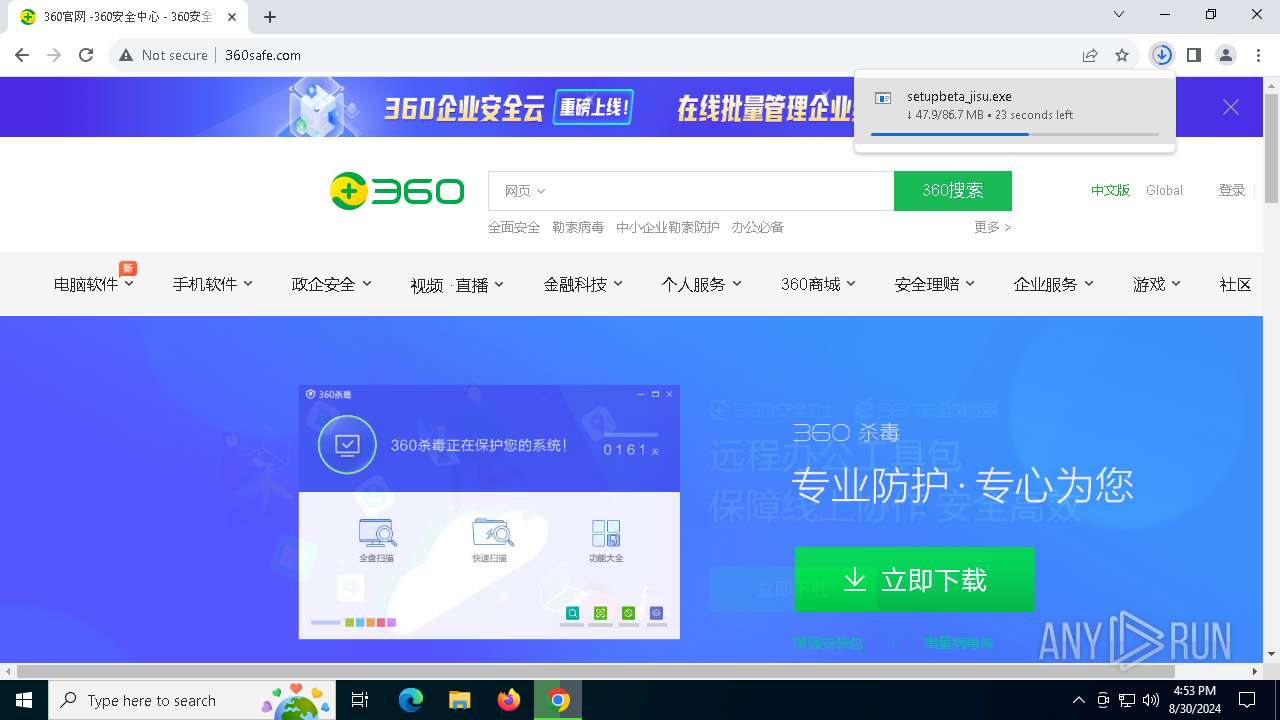Click the 勒索病毒 suggestion link
The height and width of the screenshot is (720, 1280).
(x=578, y=227)
